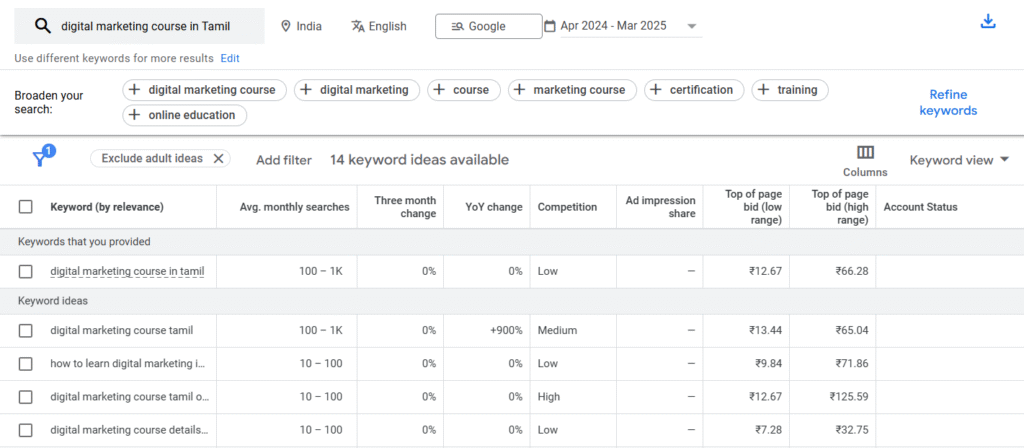Sort by YoY change column
The image size is (1024, 448).
click(x=494, y=207)
